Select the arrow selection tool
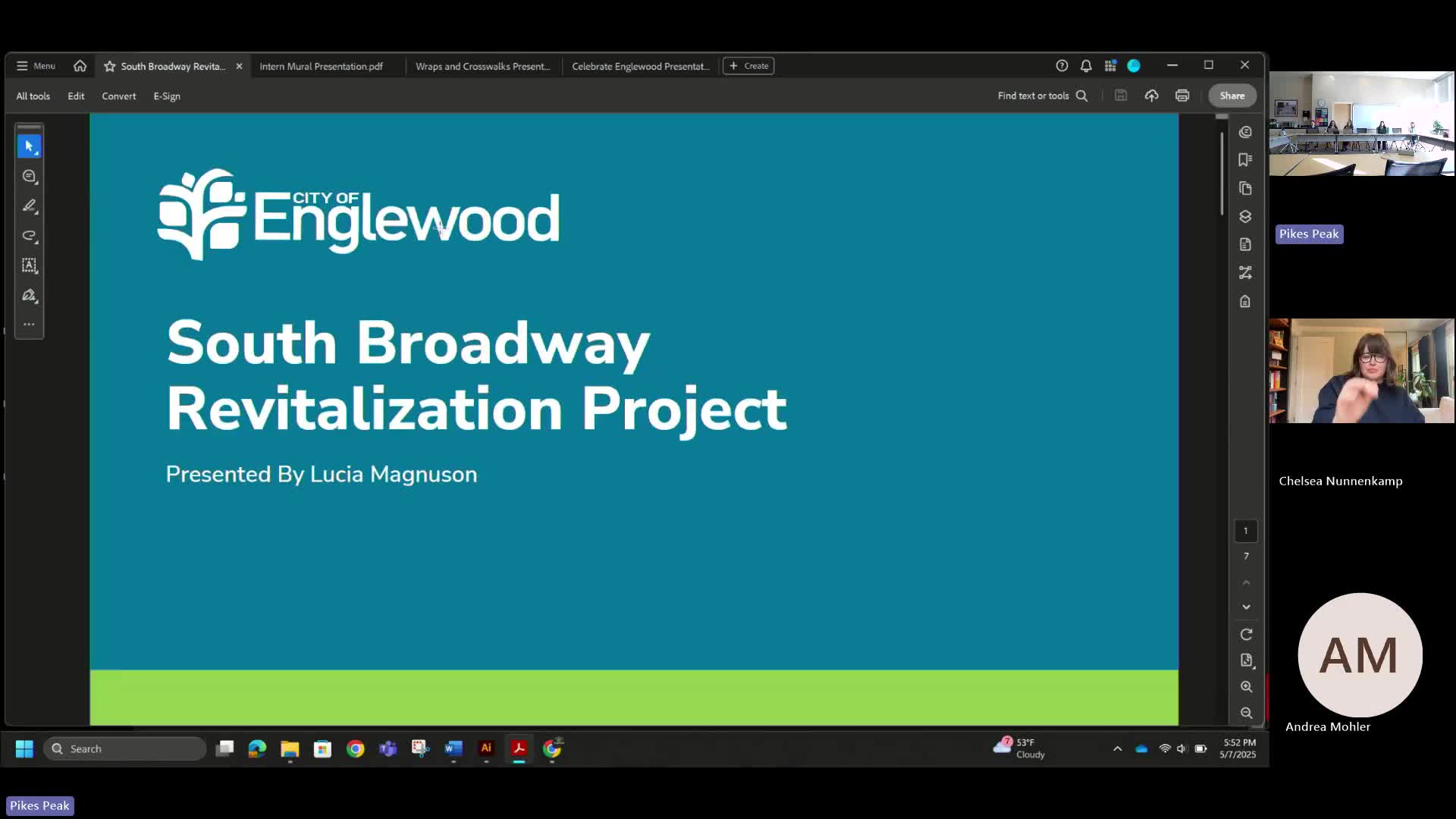The height and width of the screenshot is (819, 1456). pyautogui.click(x=29, y=146)
